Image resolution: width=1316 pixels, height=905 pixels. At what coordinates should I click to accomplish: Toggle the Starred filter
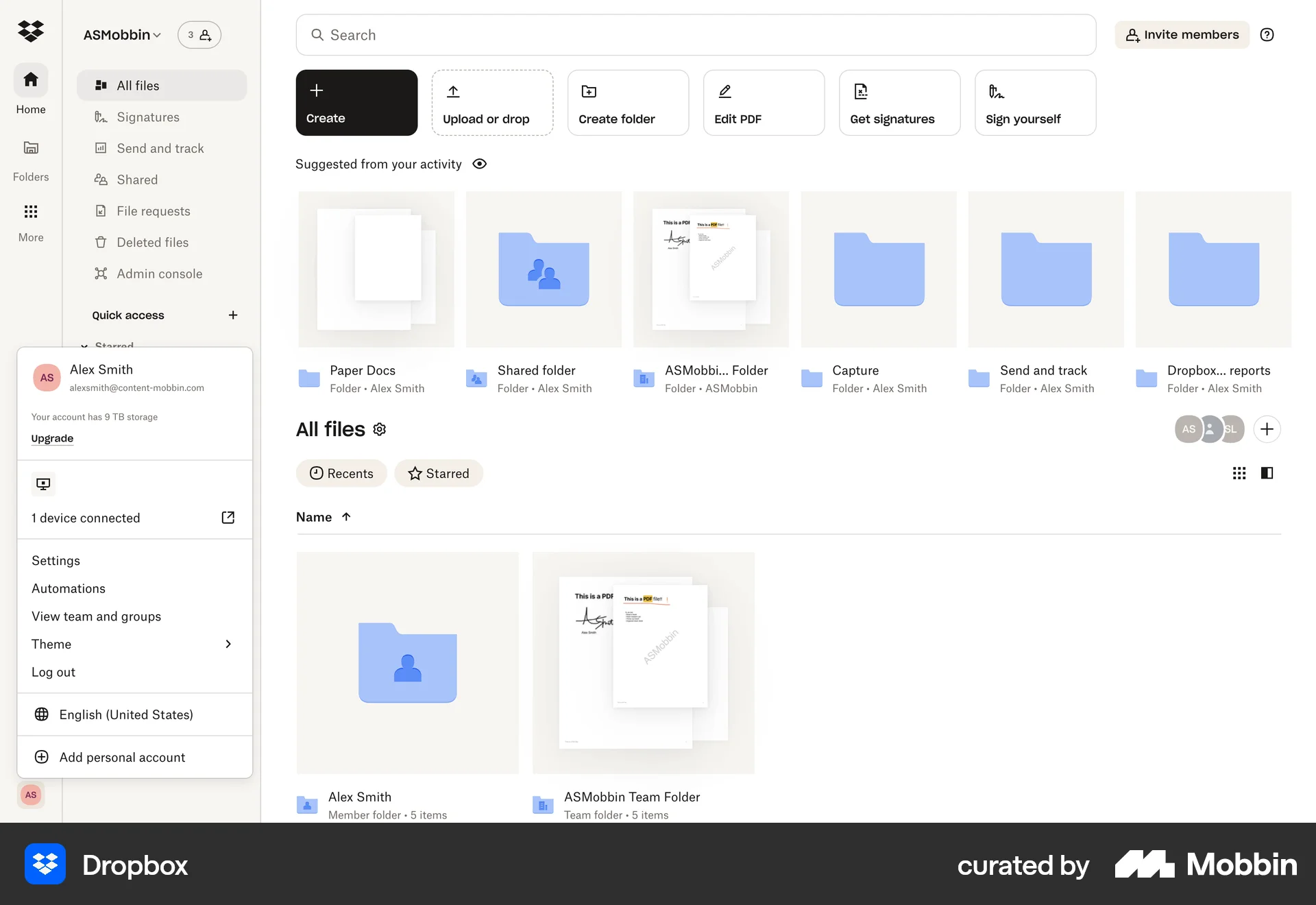click(x=438, y=473)
